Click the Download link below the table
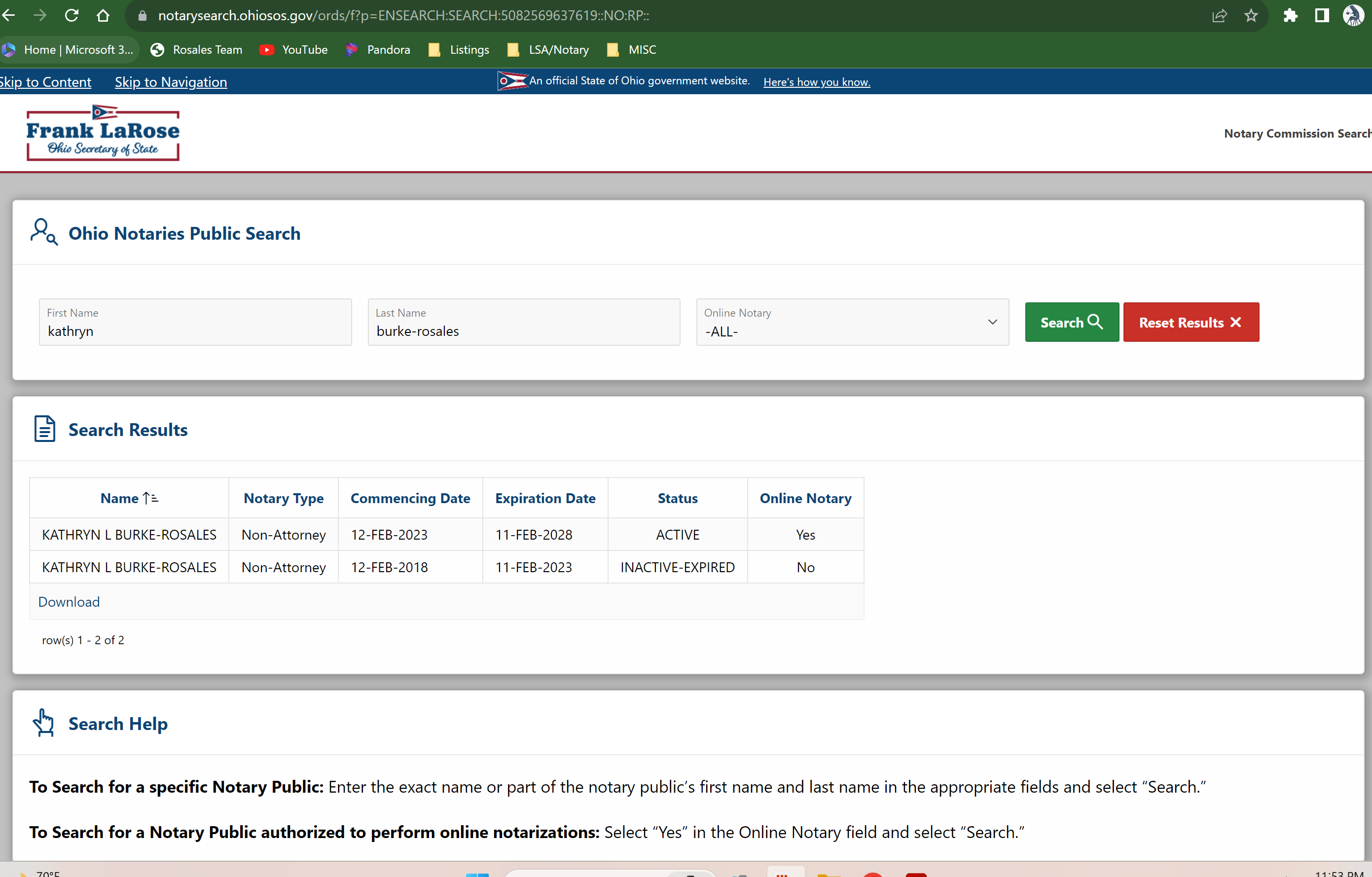Image resolution: width=1372 pixels, height=877 pixels. (69, 602)
